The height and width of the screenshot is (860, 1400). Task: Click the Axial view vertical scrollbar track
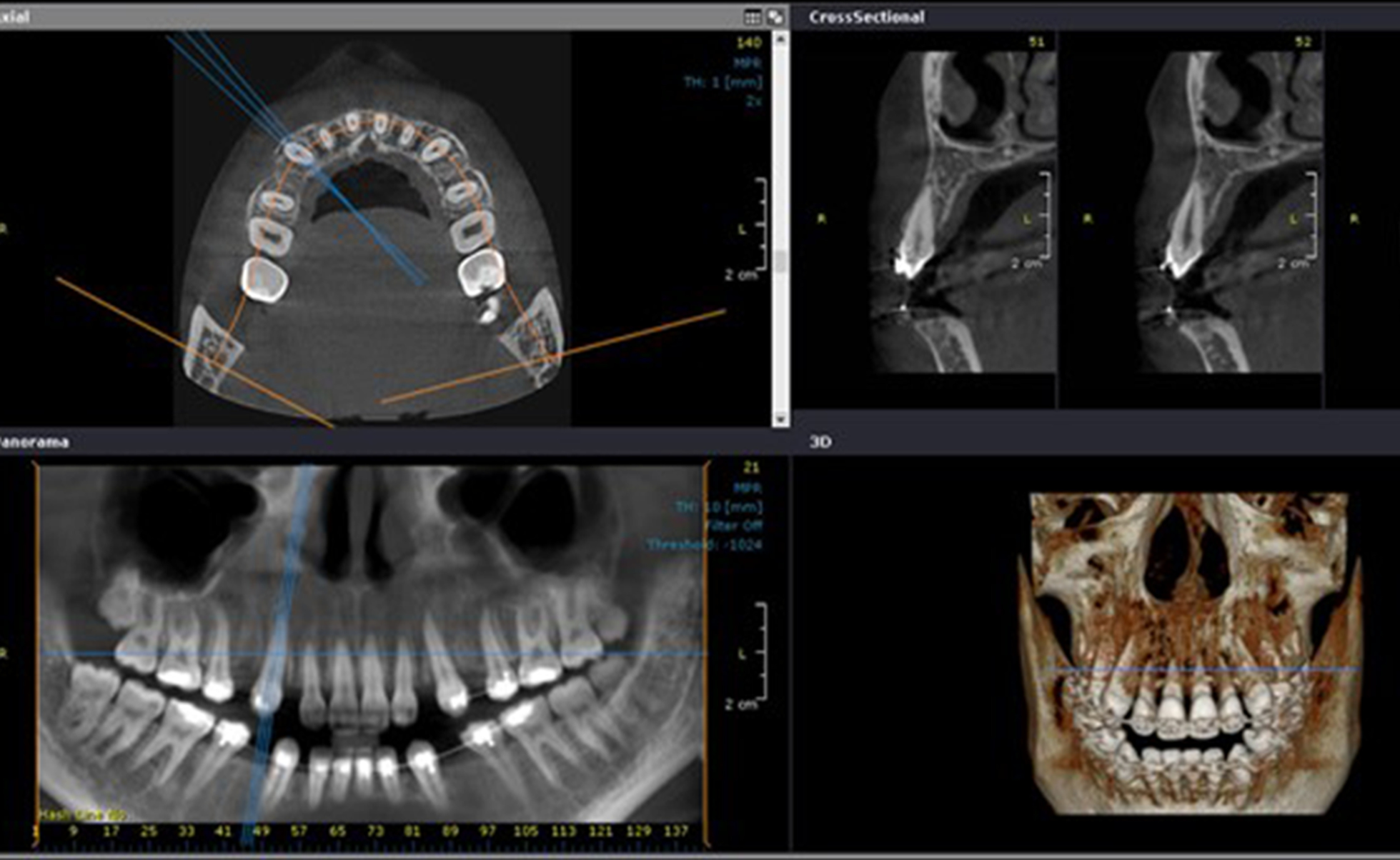pos(780,229)
